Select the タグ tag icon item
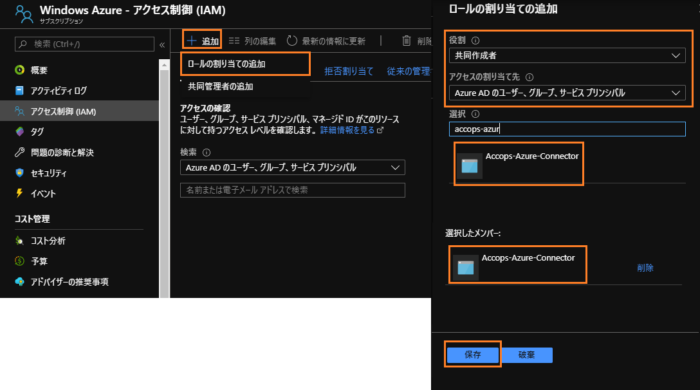 (19, 132)
